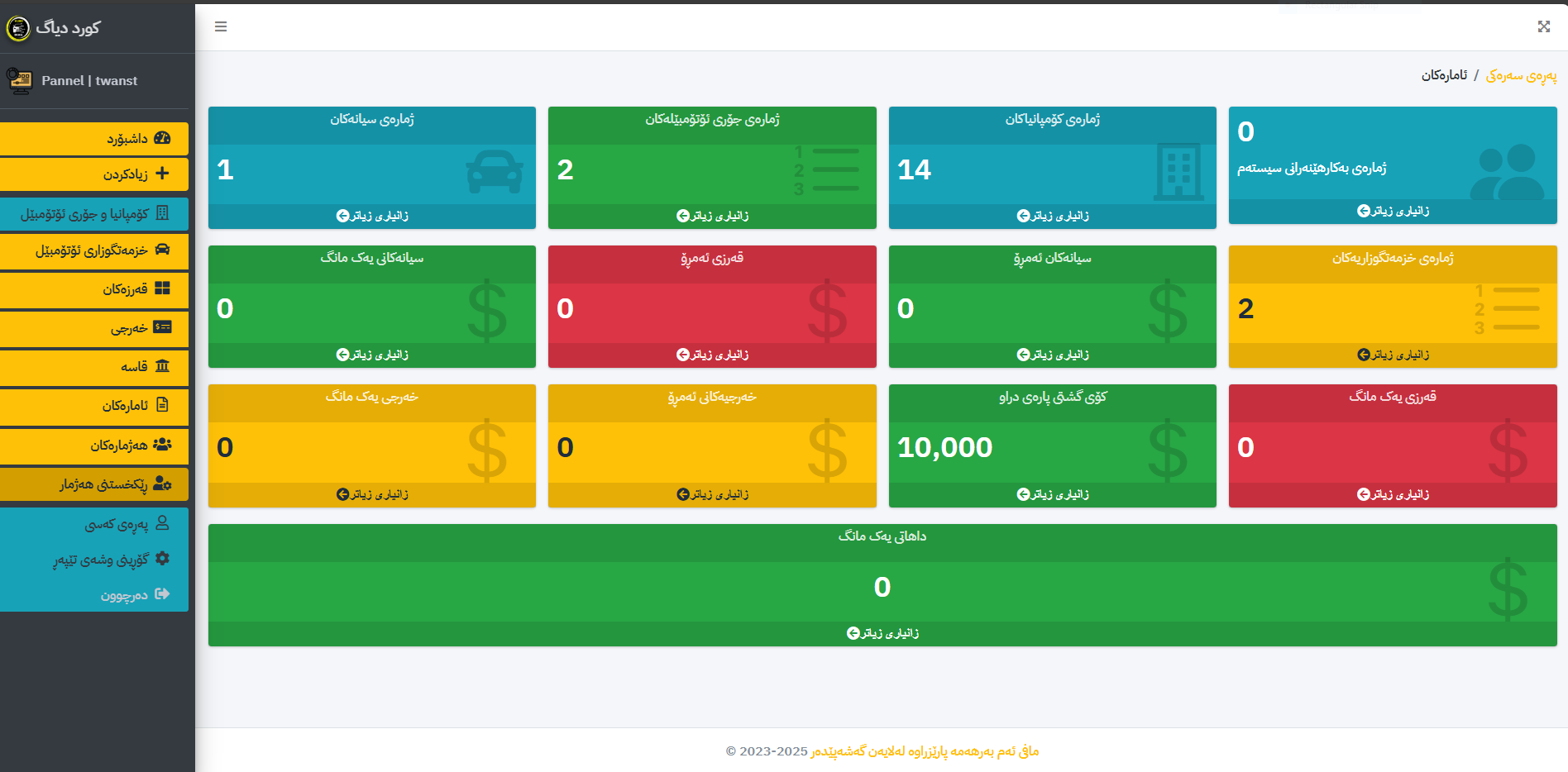Click the bank icon beside قاسە

point(162,366)
